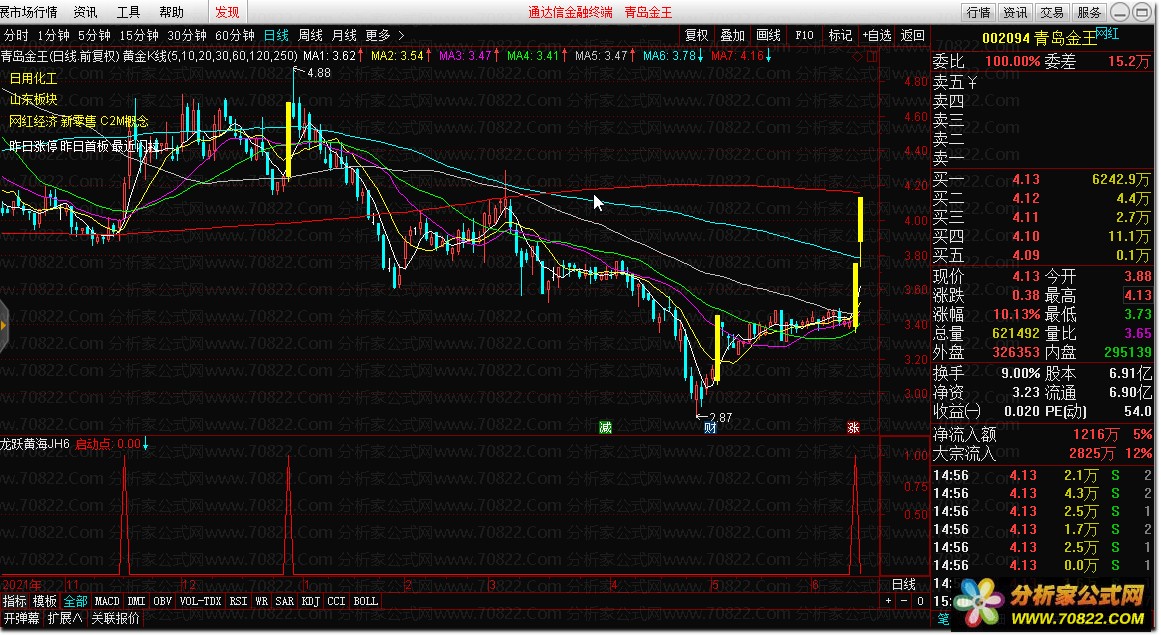This screenshot has width=1161, height=635.
Task: Click the 日用化工 sector tag
Action: click(x=33, y=78)
